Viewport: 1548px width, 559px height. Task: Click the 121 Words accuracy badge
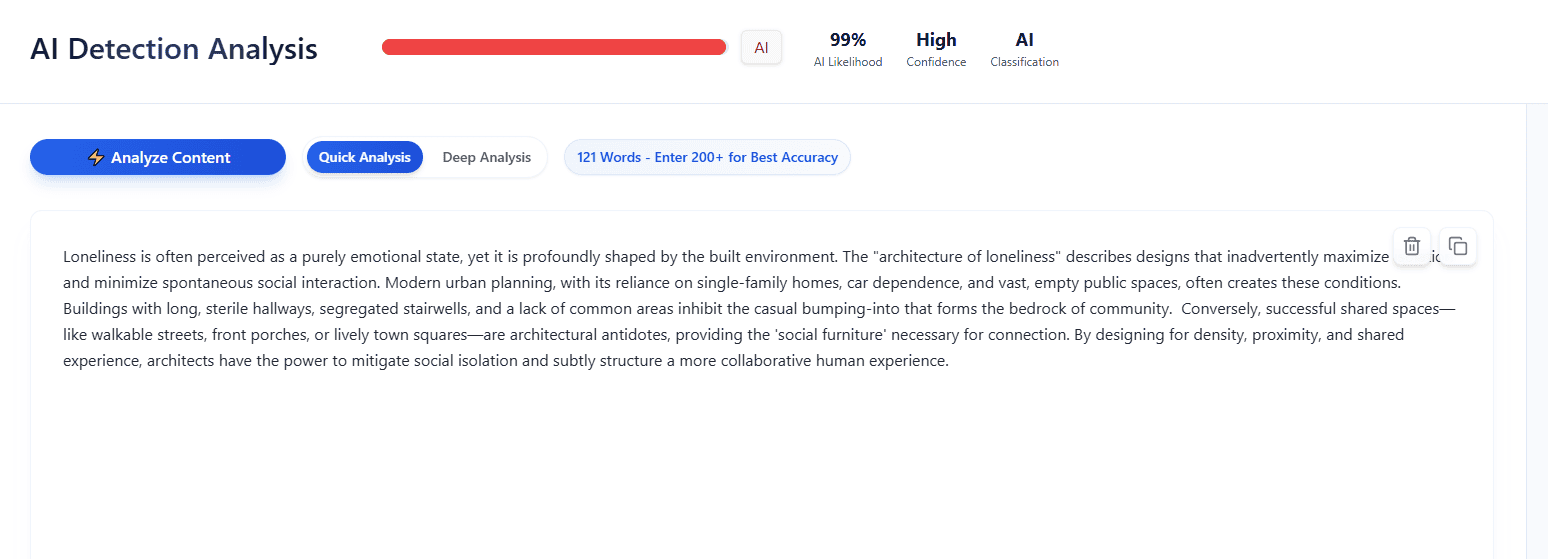[707, 157]
